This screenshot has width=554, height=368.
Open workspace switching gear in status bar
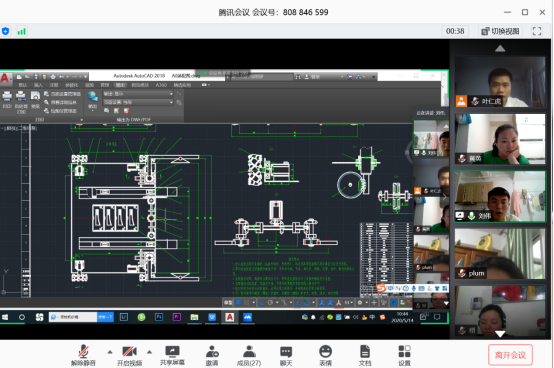point(360,303)
